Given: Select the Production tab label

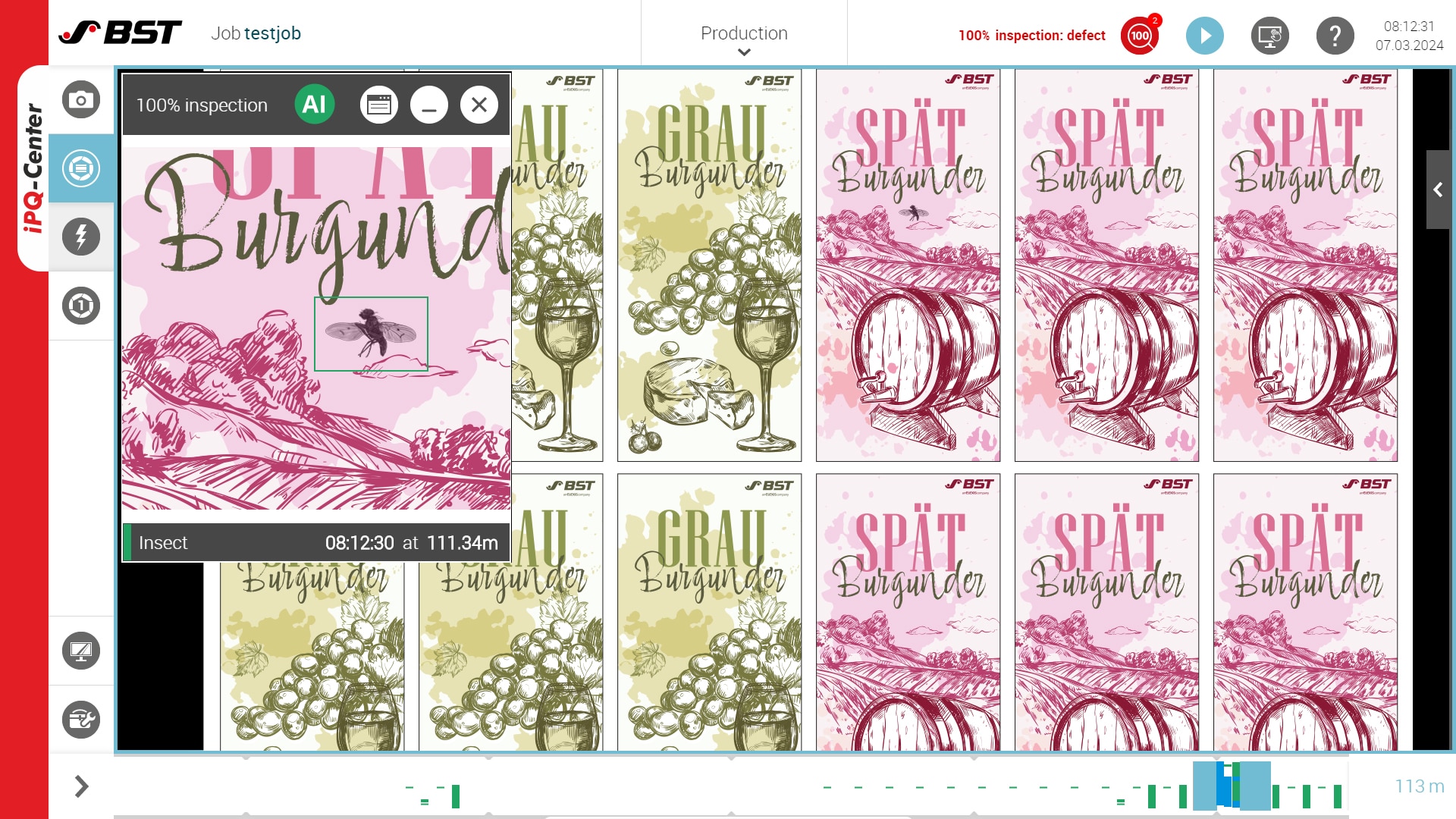Looking at the screenshot, I should (x=743, y=33).
